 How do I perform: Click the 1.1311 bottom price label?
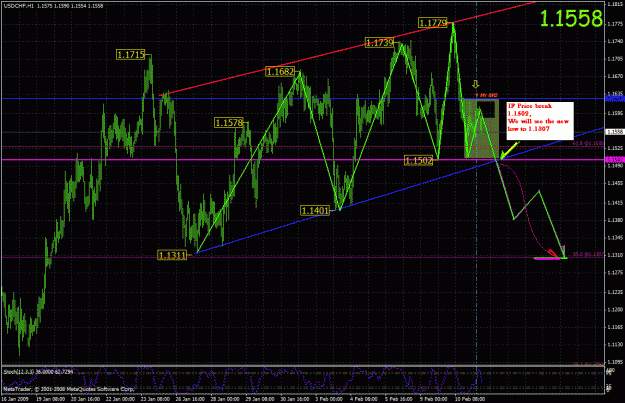pos(172,255)
